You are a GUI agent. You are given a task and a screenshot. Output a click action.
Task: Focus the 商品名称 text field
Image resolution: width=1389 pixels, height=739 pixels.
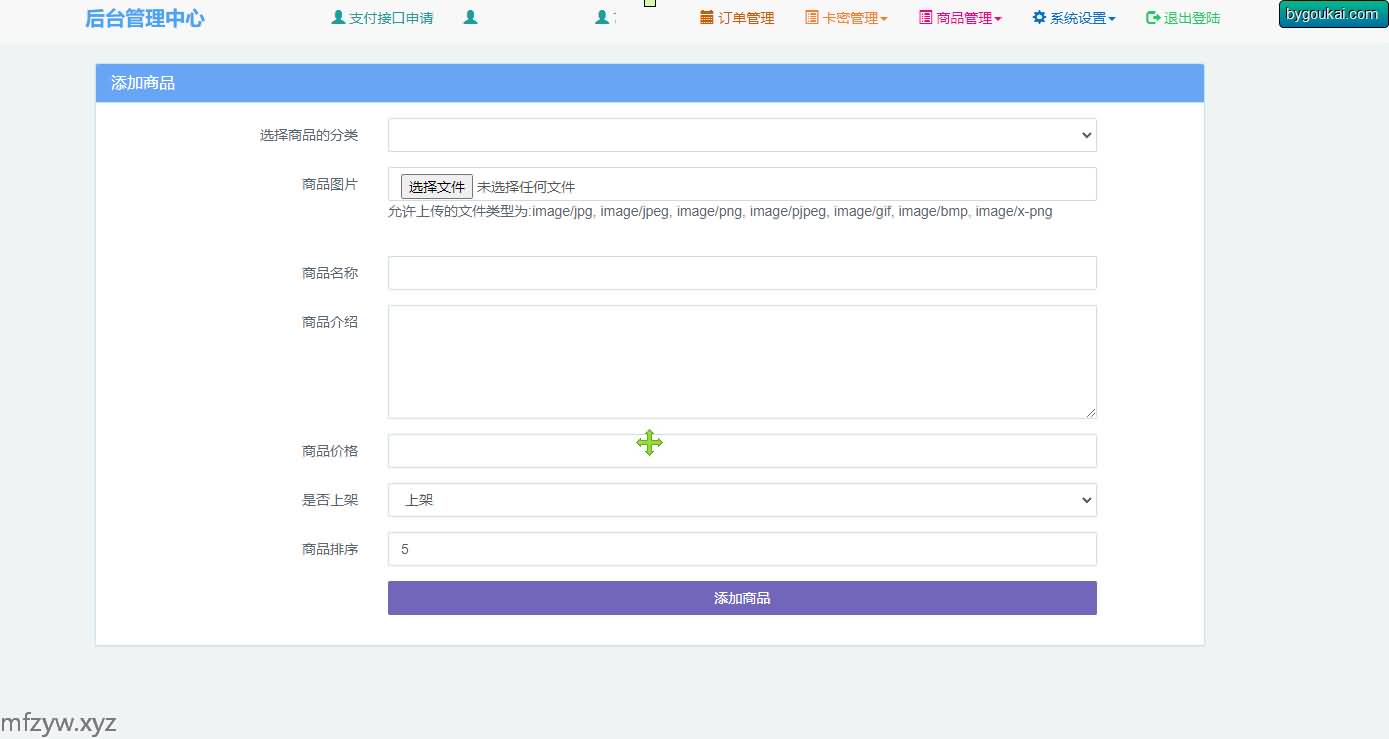(741, 273)
